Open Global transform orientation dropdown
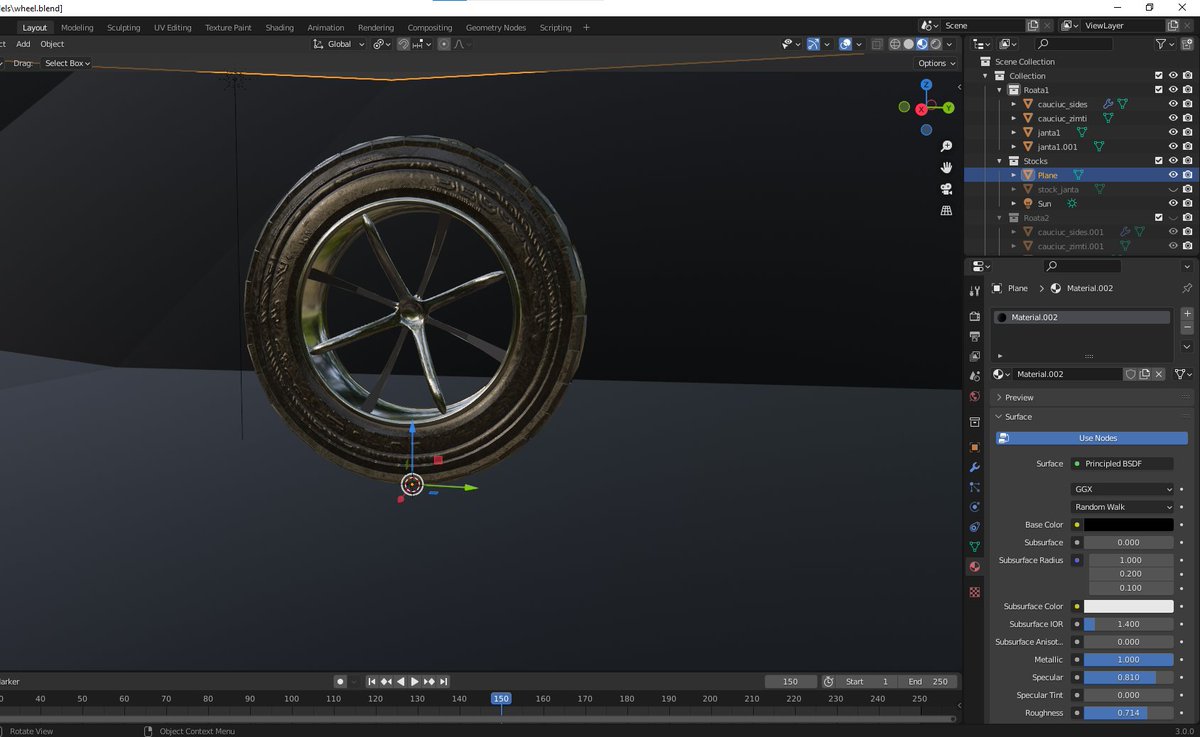The height and width of the screenshot is (737, 1200). tap(339, 44)
